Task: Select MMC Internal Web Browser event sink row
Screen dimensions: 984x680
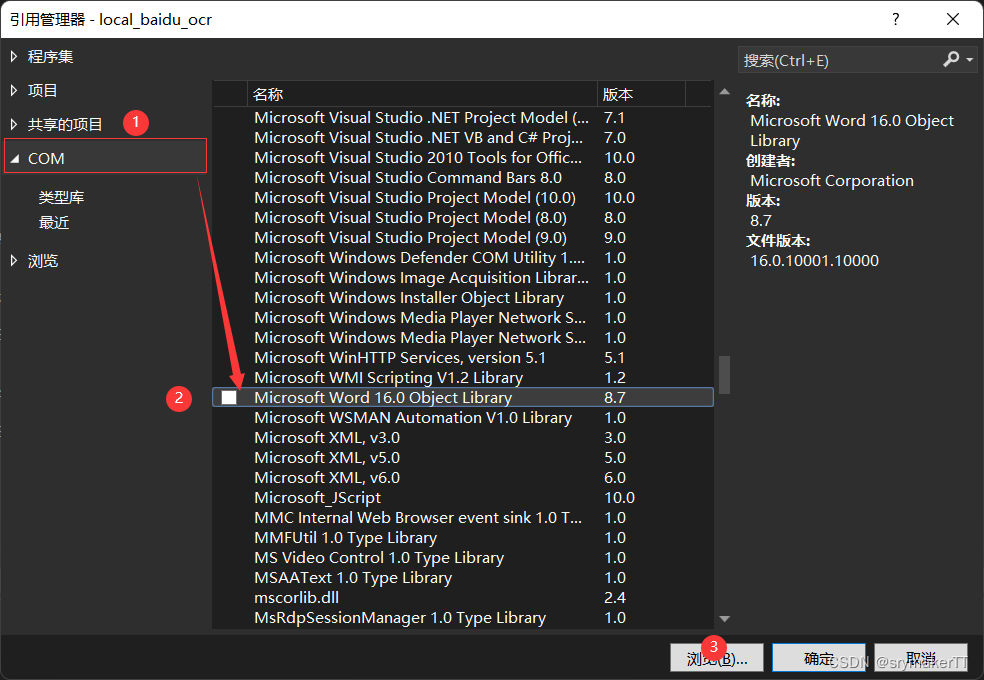Action: (463, 518)
